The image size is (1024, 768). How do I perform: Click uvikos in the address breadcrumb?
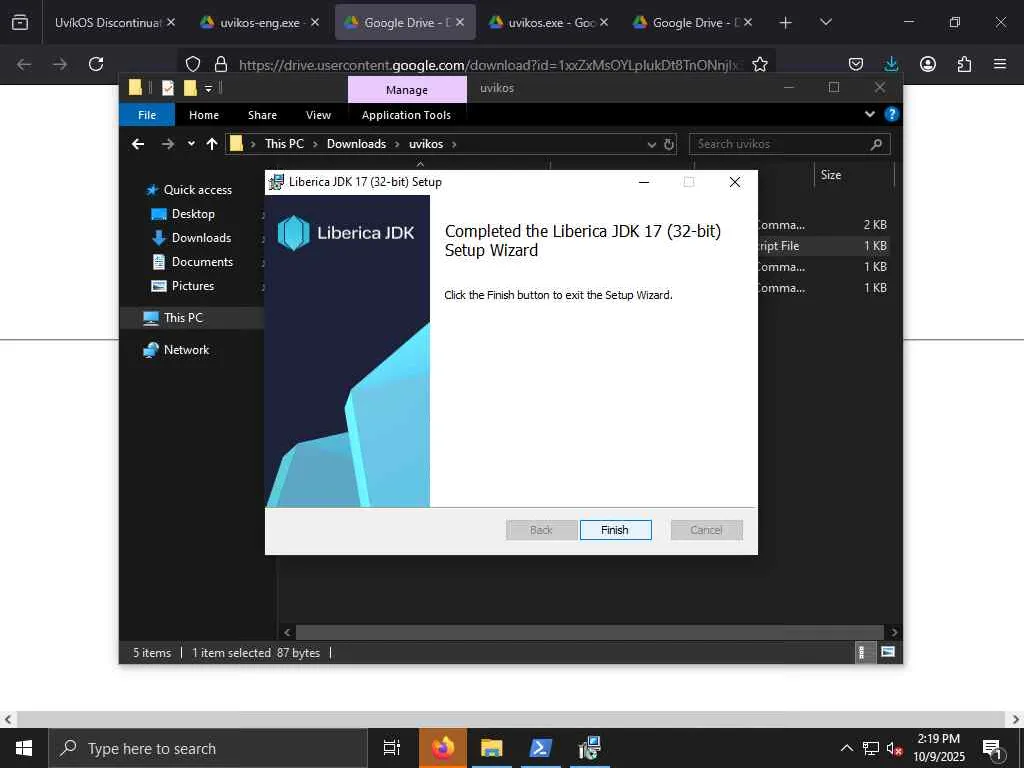click(426, 144)
